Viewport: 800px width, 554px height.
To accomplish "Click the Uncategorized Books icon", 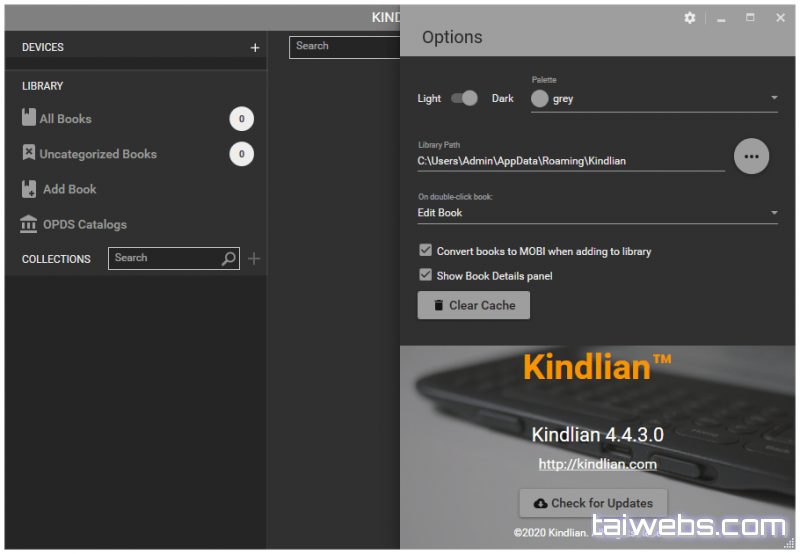I will tap(29, 153).
